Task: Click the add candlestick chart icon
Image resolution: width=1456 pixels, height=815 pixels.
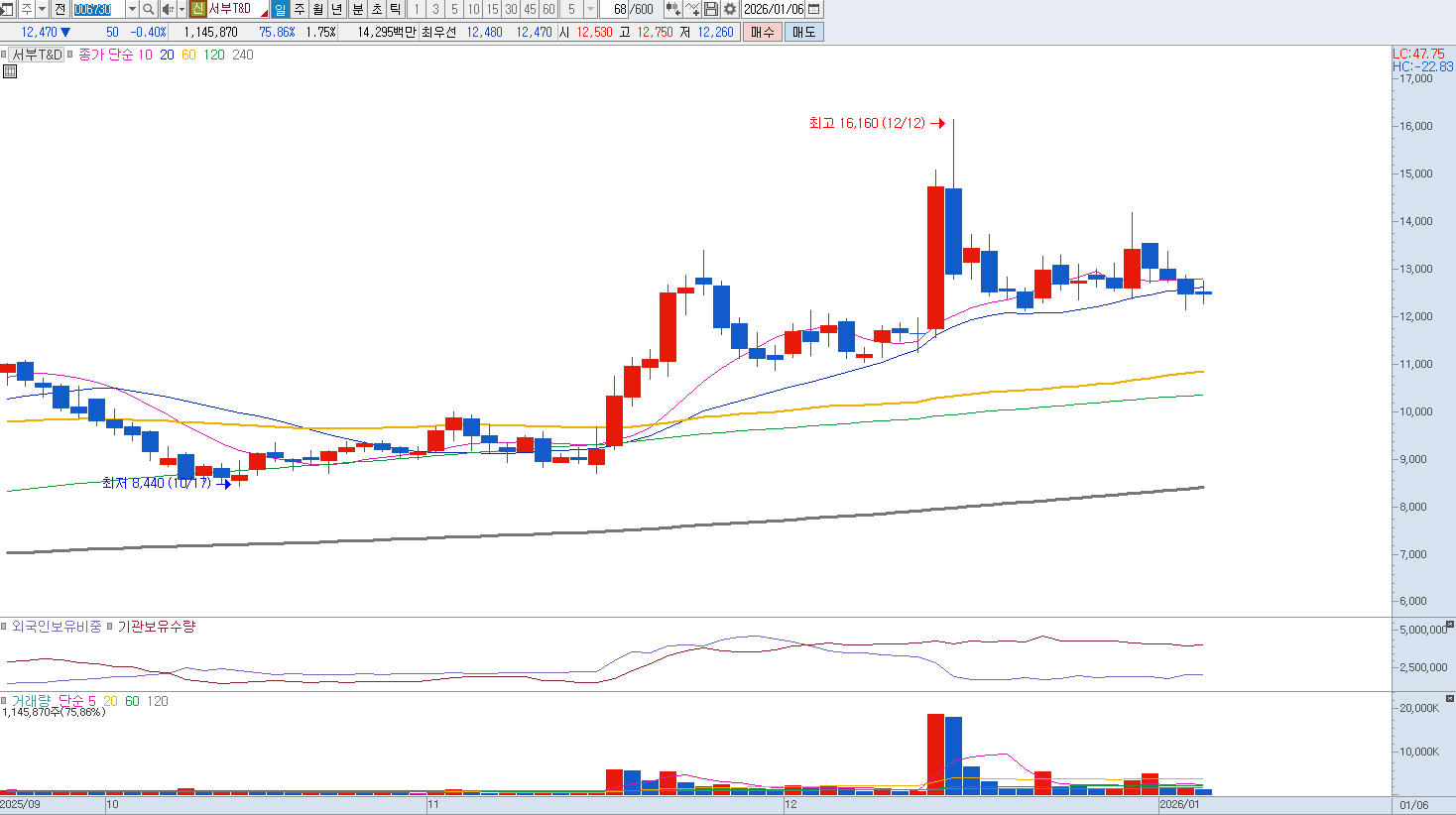Action: pyautogui.click(x=673, y=9)
